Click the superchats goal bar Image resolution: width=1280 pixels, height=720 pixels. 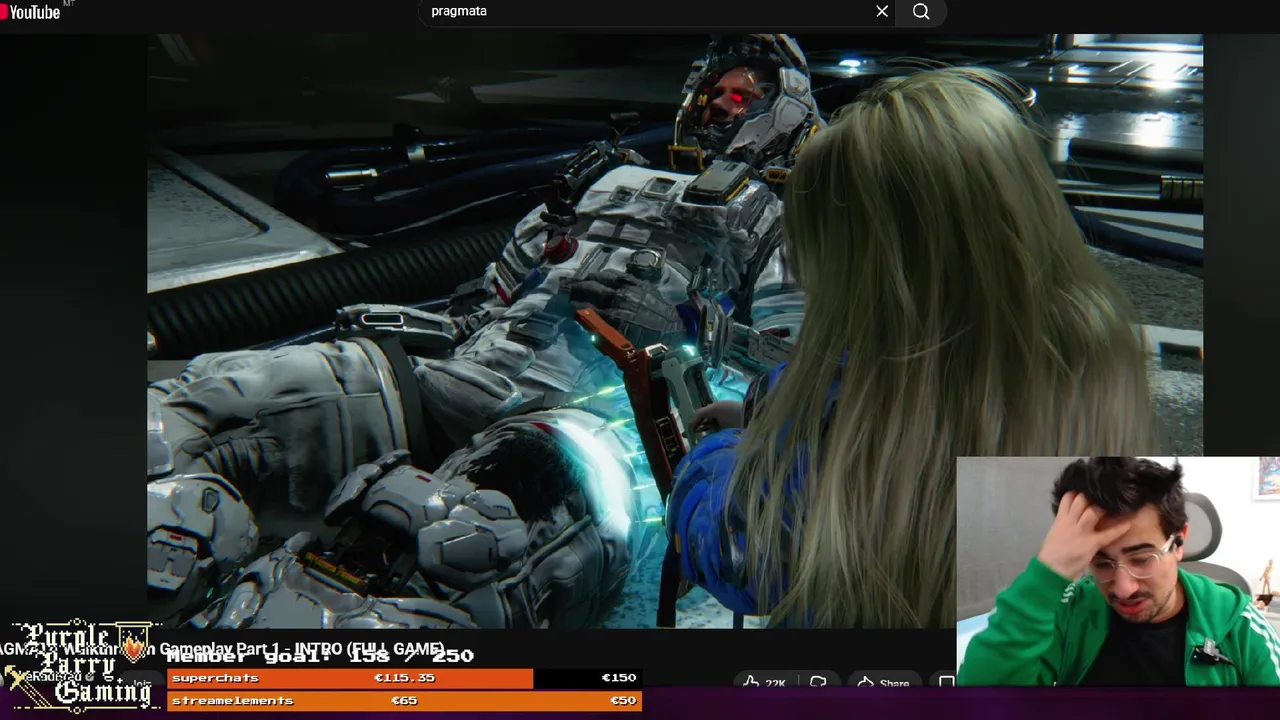click(404, 678)
